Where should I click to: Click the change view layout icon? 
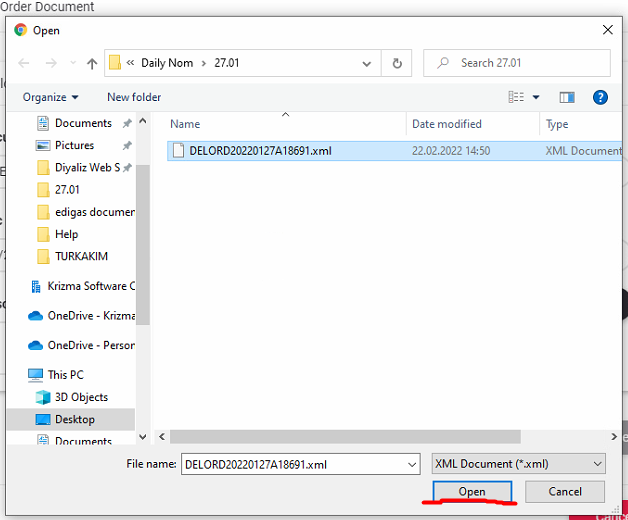(x=516, y=97)
